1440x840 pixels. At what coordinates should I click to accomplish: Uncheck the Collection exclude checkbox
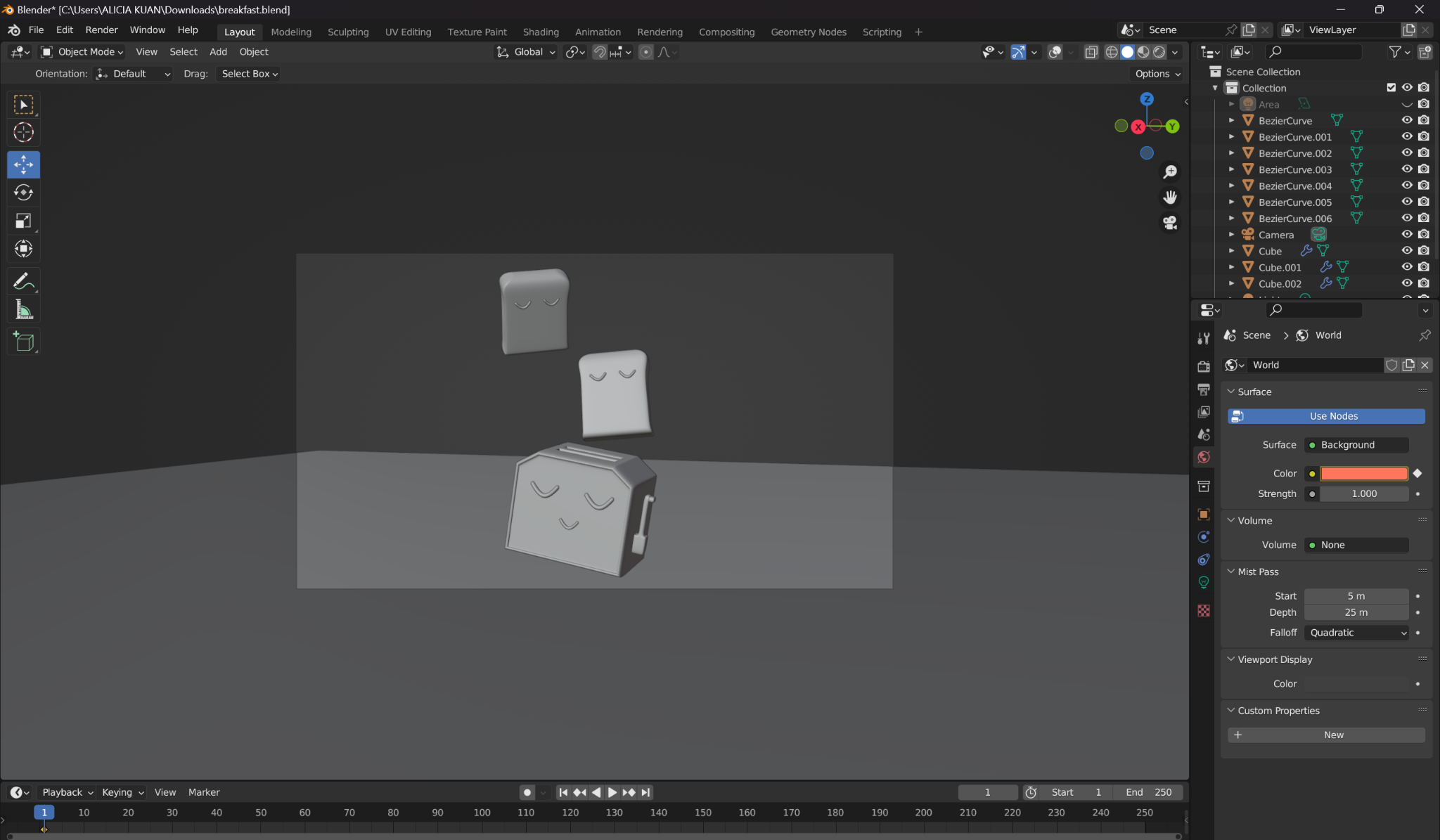click(1391, 88)
